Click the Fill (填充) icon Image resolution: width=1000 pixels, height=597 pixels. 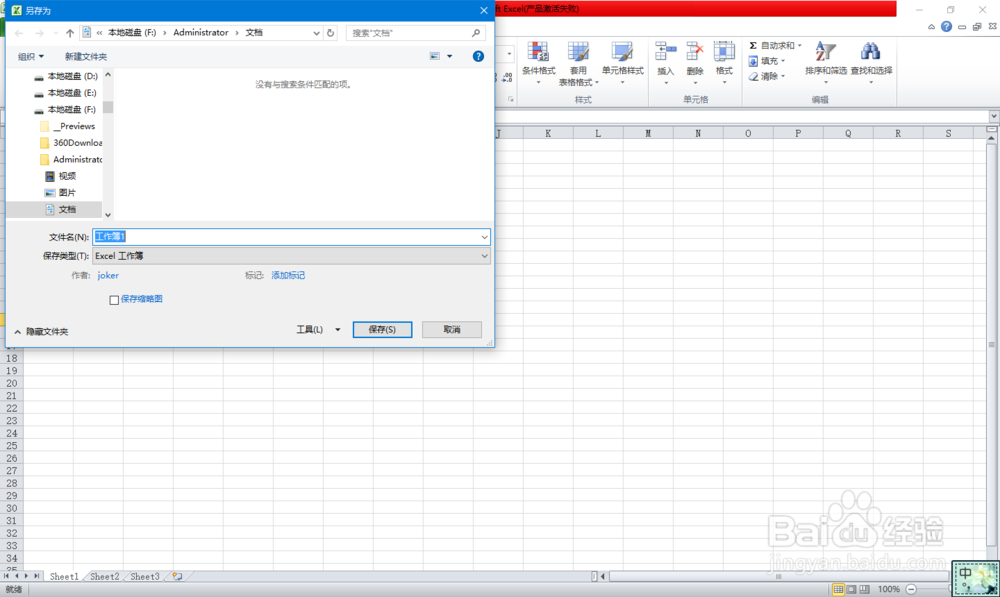point(753,61)
